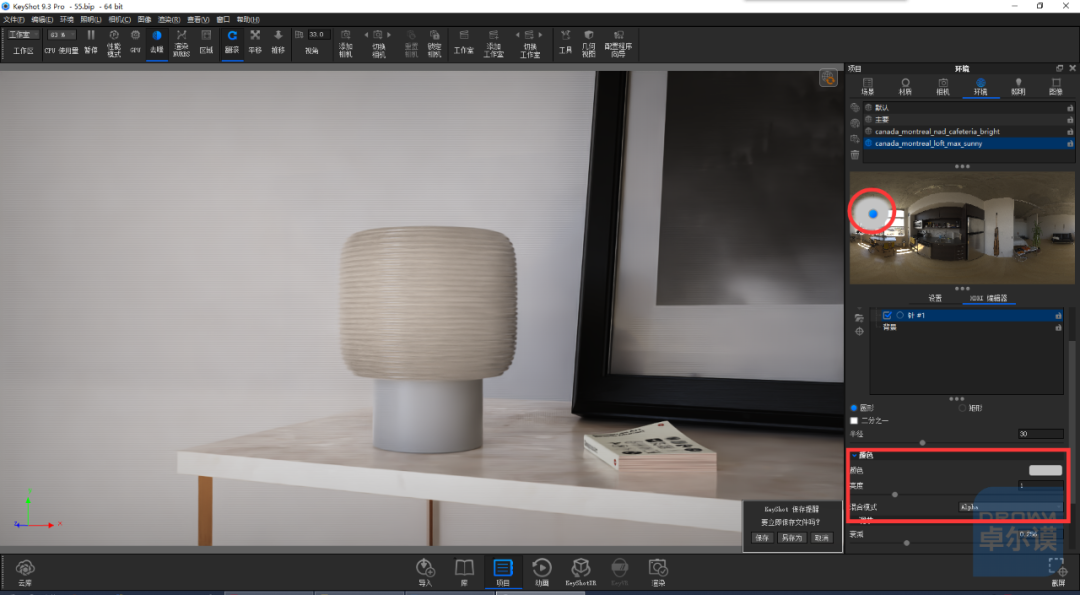Click Save As (另存为) in save reminder
This screenshot has width=1080, height=595.
point(791,538)
